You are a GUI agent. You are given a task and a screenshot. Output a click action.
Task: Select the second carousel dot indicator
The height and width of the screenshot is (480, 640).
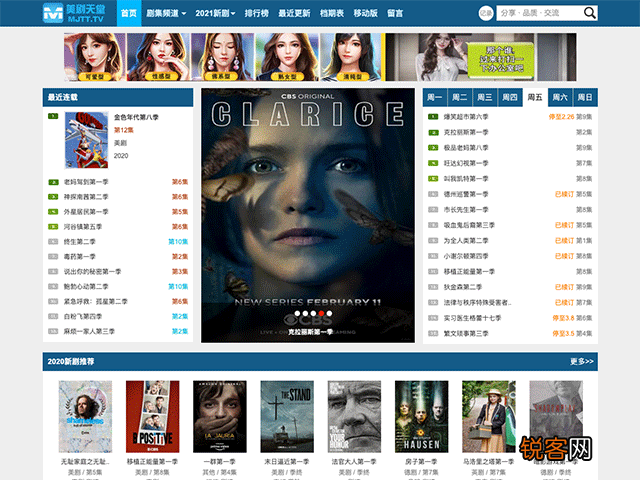pyautogui.click(x=305, y=313)
